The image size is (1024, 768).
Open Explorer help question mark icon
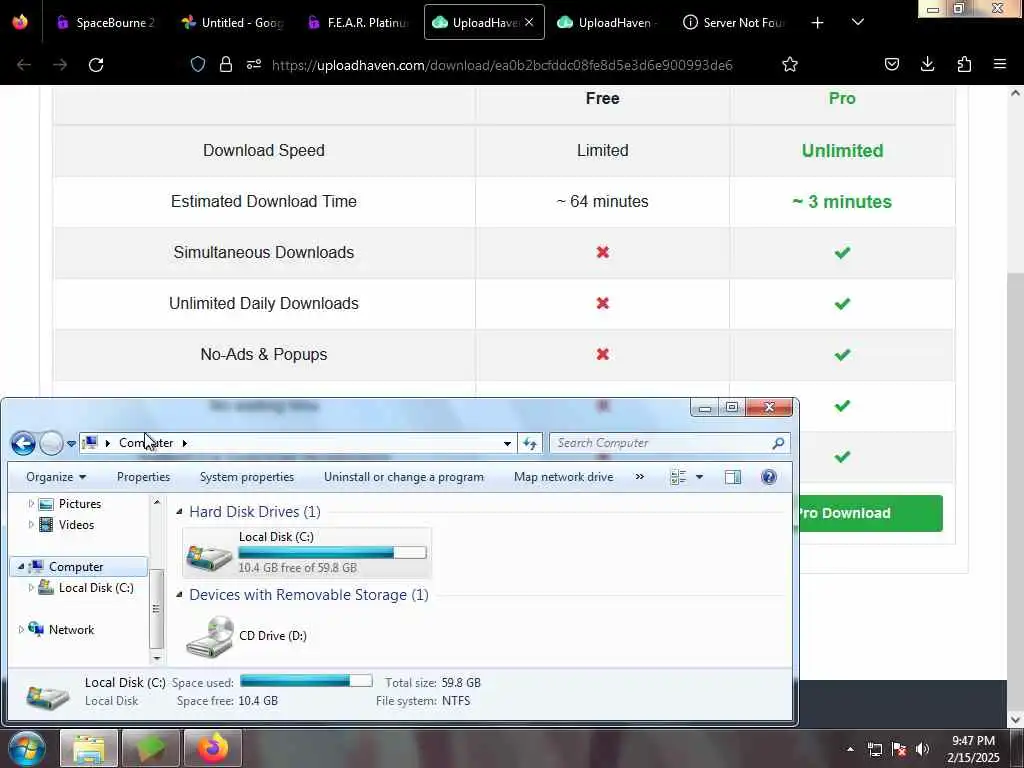pyautogui.click(x=769, y=477)
